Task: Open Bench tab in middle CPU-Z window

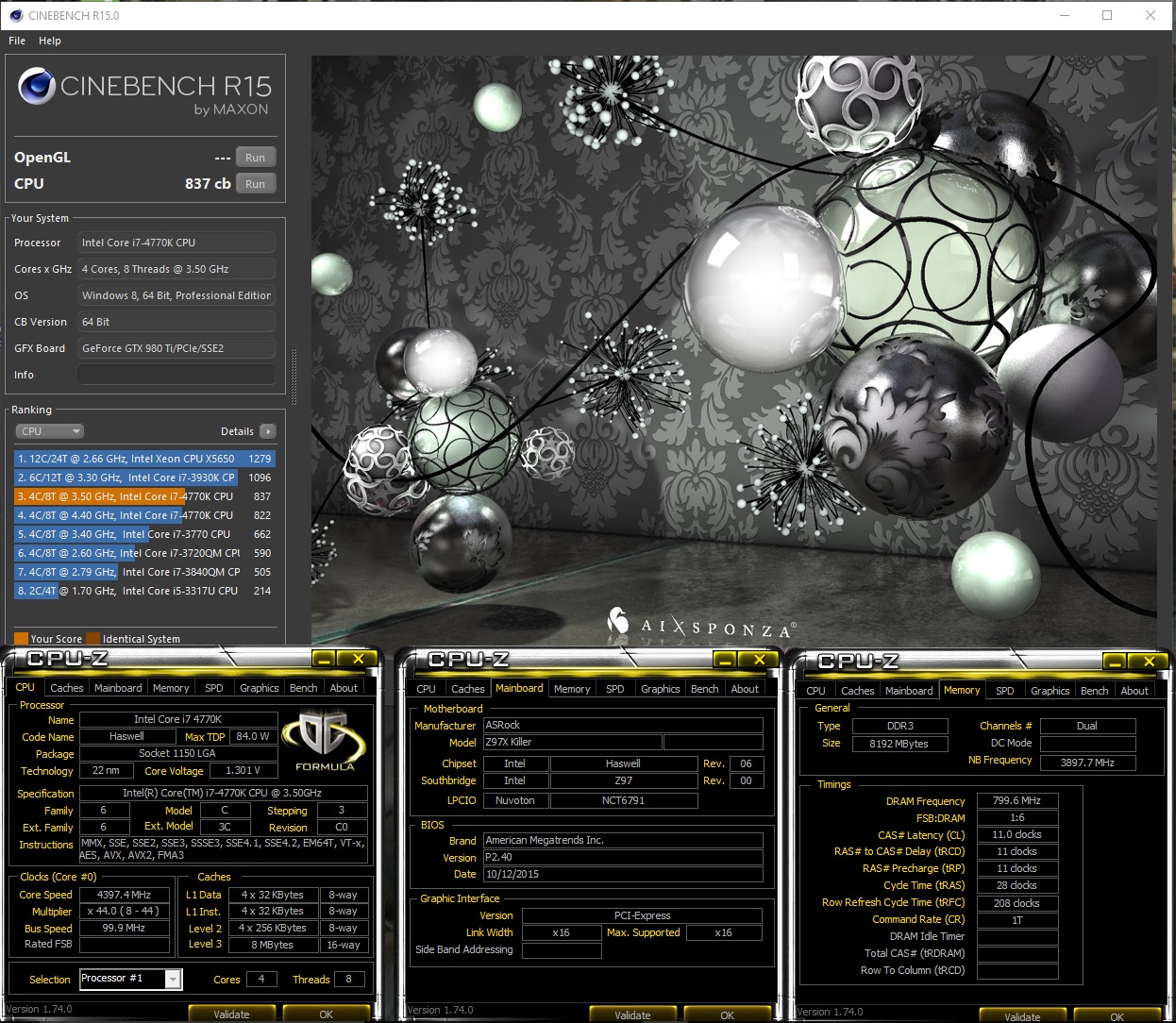Action: tap(704, 689)
